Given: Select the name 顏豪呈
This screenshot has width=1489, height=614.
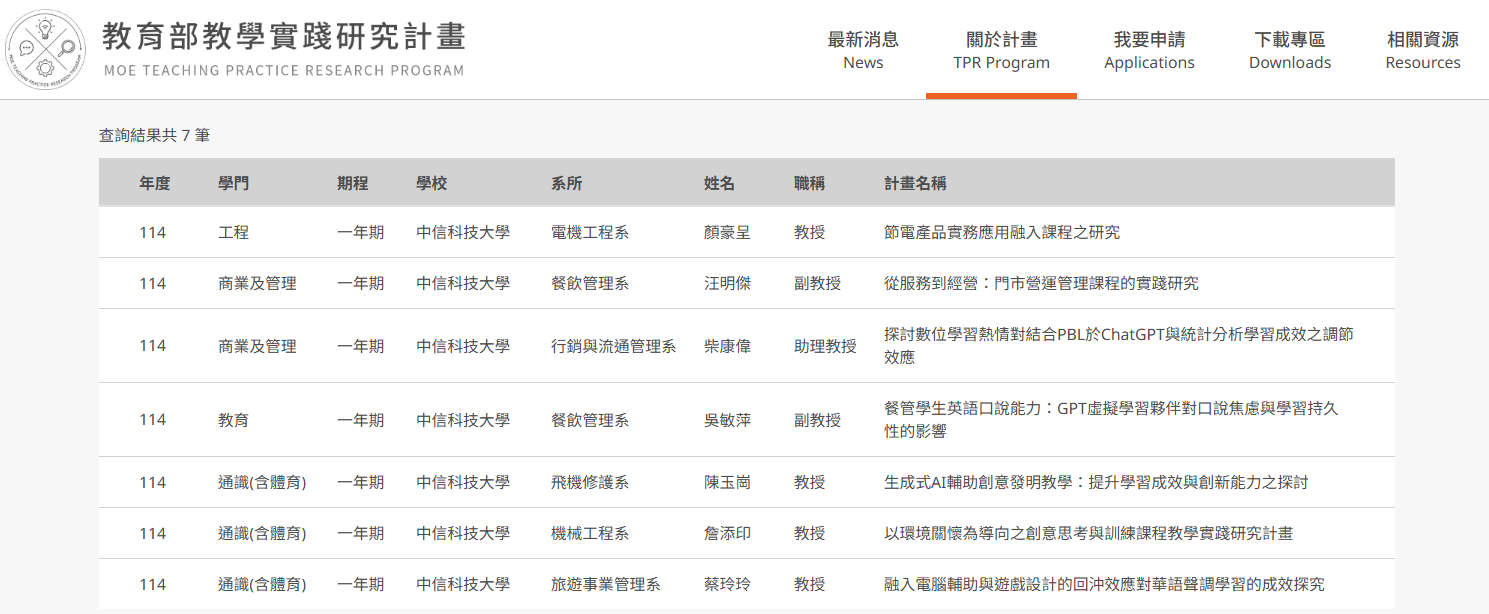Looking at the screenshot, I should [727, 232].
